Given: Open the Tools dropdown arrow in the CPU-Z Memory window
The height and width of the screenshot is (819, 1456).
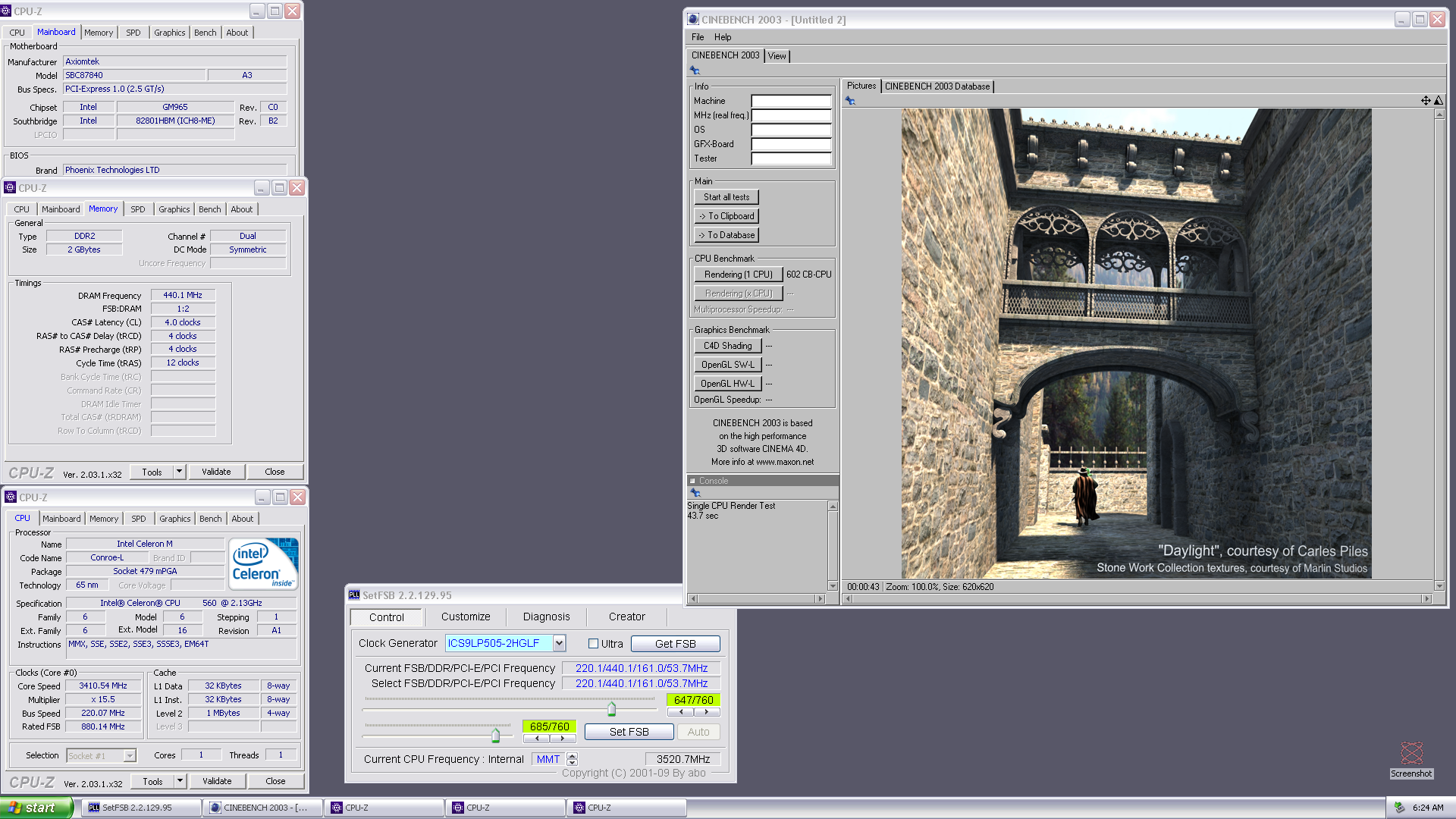Looking at the screenshot, I should (180, 472).
